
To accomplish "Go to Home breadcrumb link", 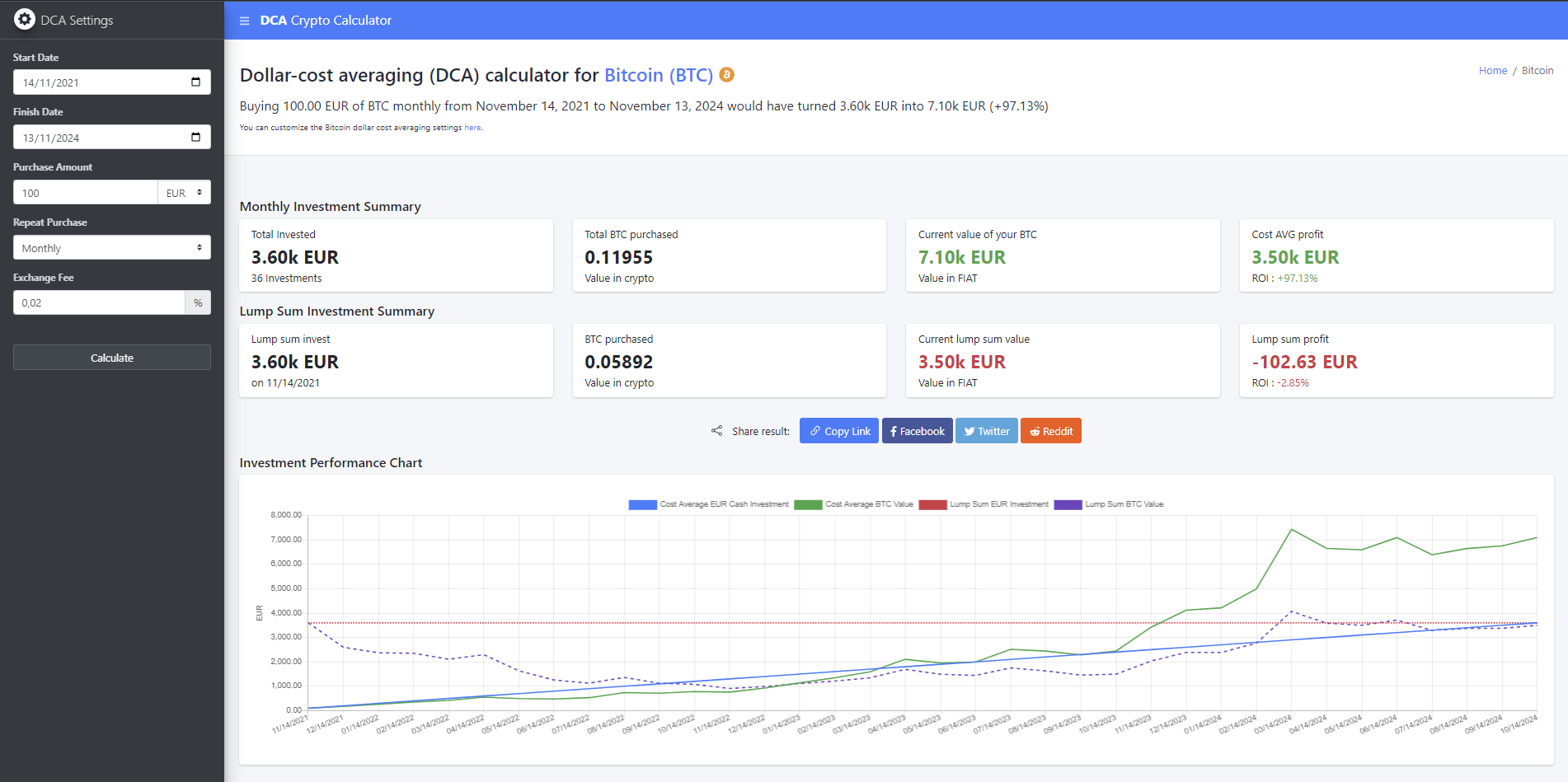I will coord(1492,71).
